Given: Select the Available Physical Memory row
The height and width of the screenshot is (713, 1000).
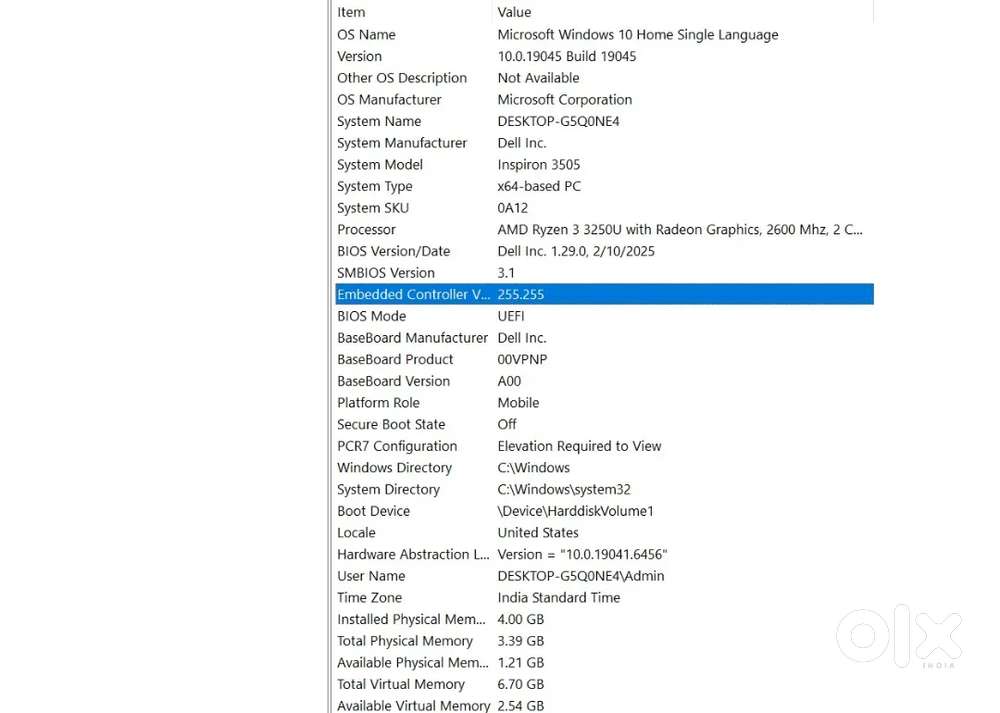Looking at the screenshot, I should pyautogui.click(x=605, y=663).
